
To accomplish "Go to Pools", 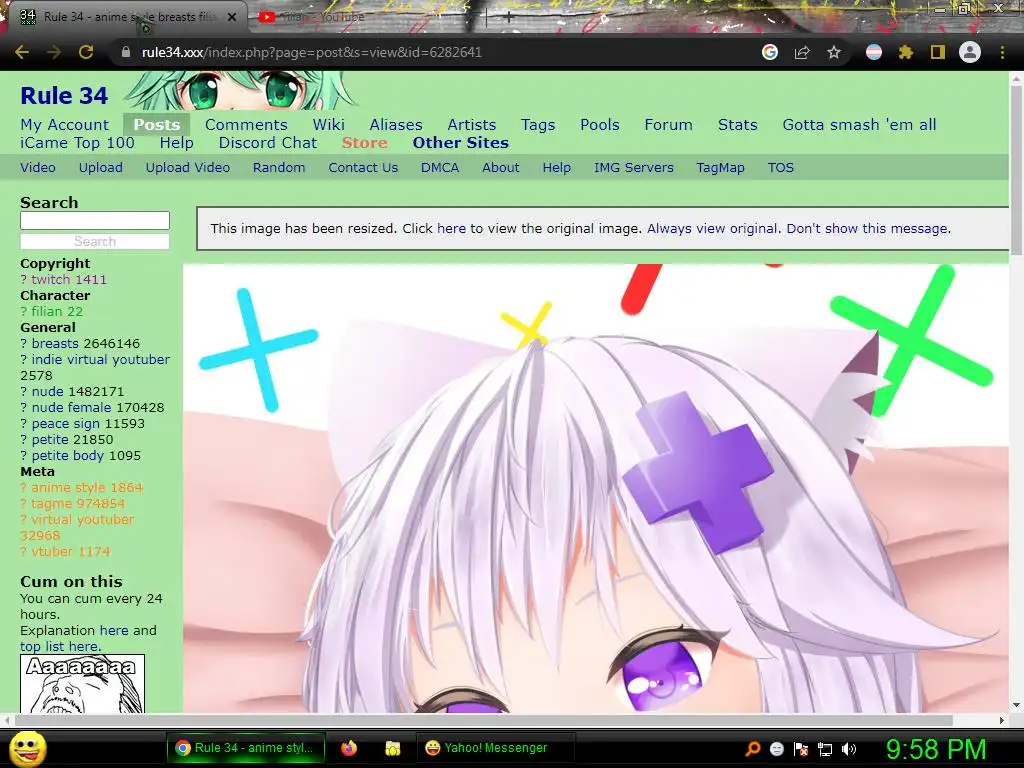I will click(600, 125).
